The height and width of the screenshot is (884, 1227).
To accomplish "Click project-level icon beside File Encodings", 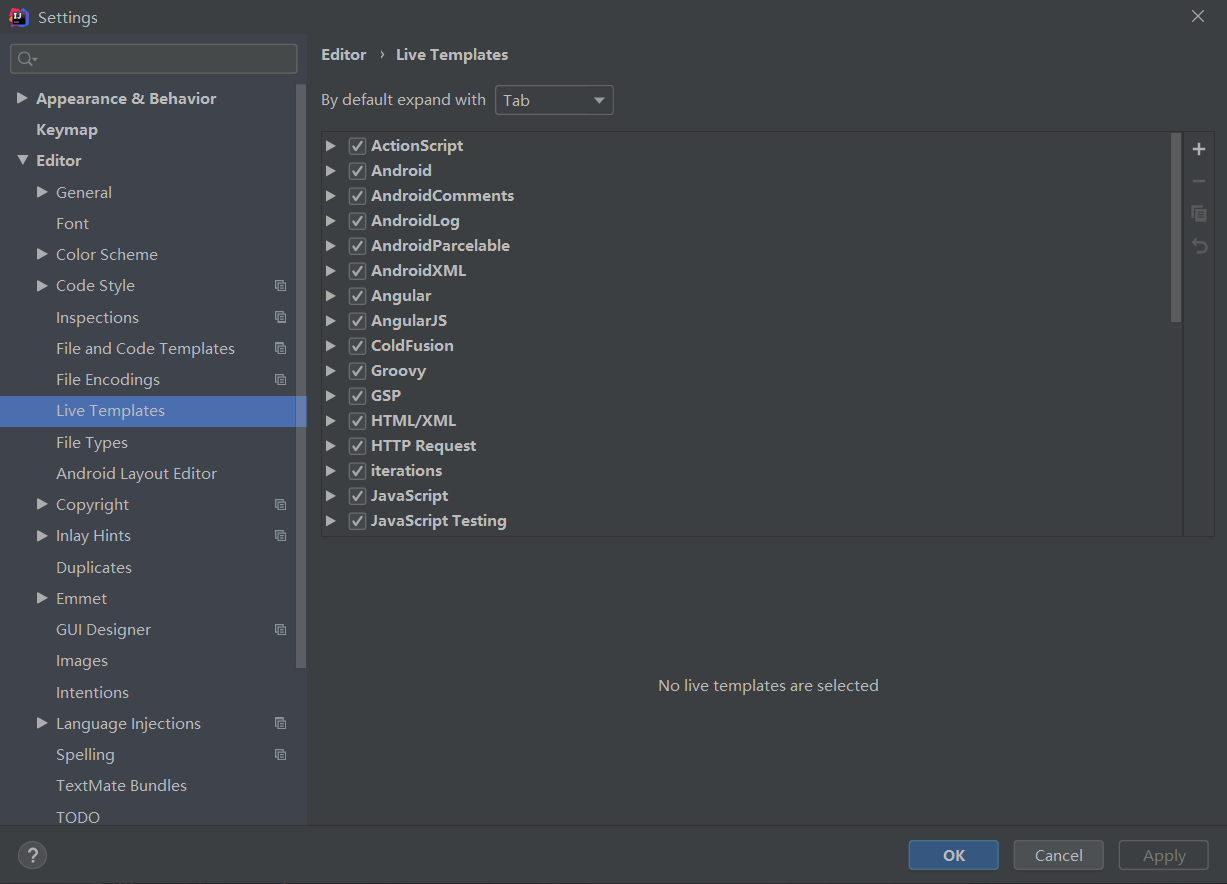I will click(x=280, y=379).
